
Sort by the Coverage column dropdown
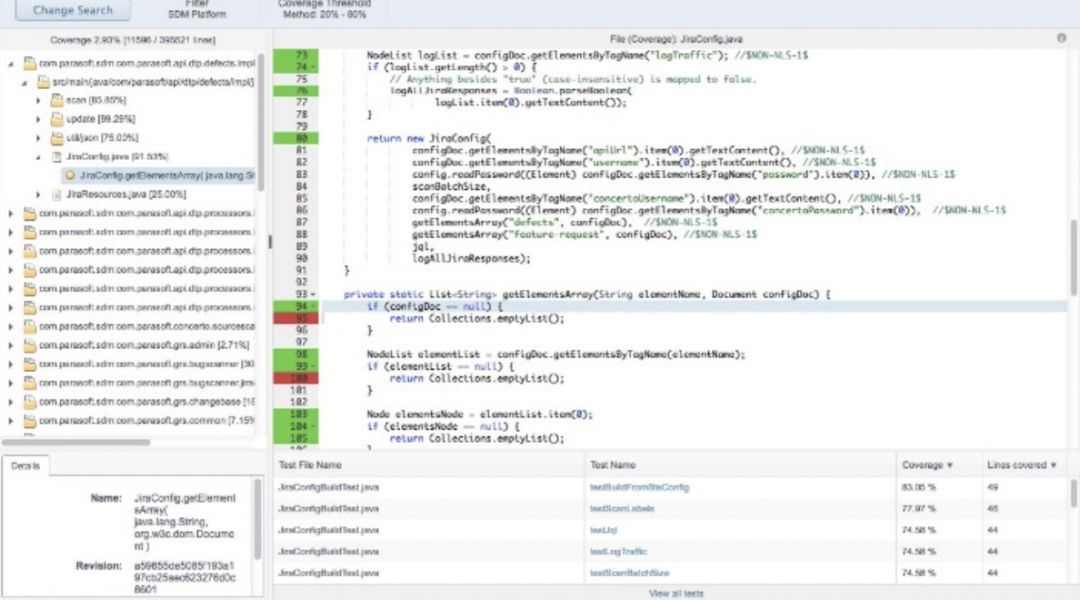click(x=949, y=465)
